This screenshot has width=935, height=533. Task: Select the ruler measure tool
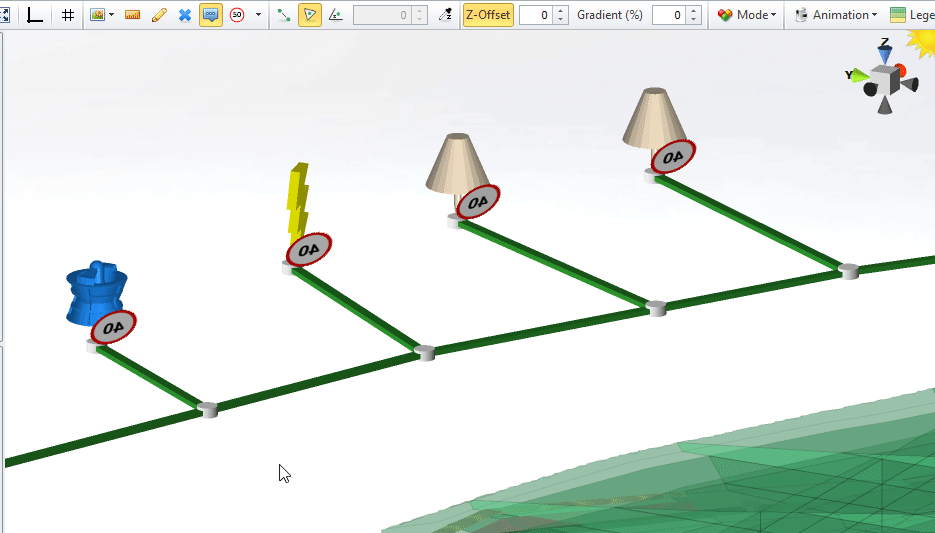pos(132,15)
